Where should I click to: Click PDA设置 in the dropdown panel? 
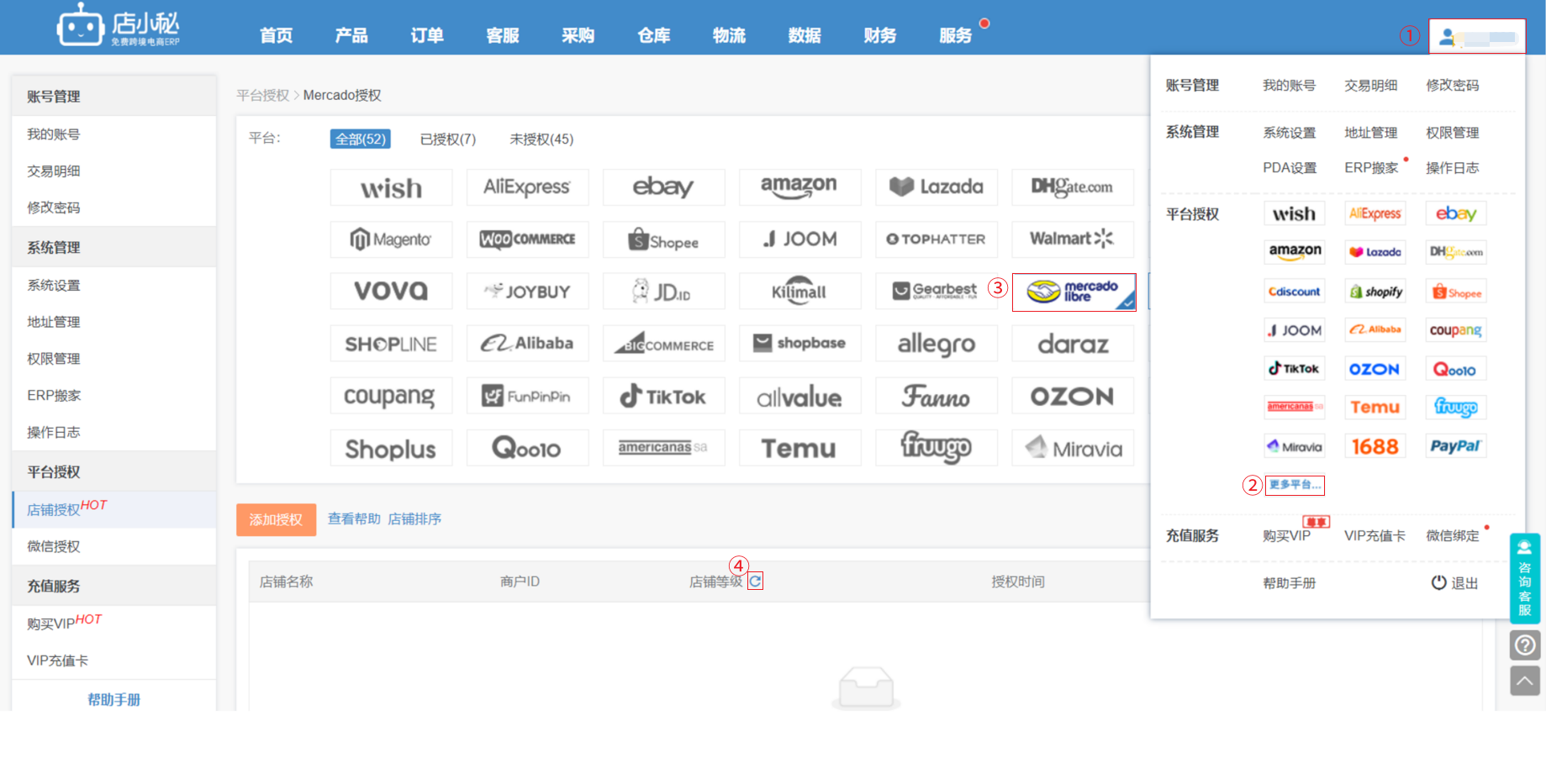tap(1290, 168)
